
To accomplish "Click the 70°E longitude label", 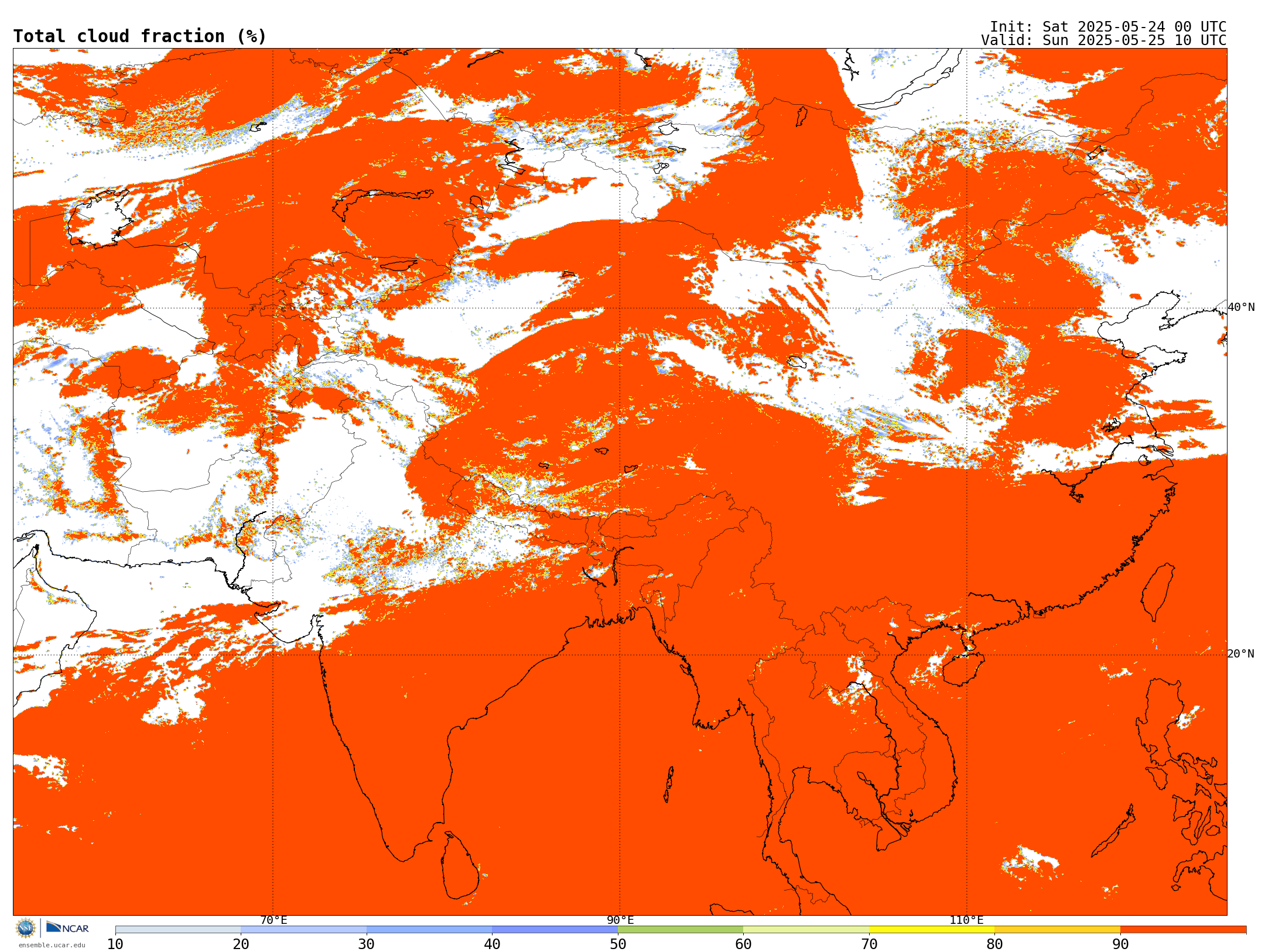I will point(273,920).
